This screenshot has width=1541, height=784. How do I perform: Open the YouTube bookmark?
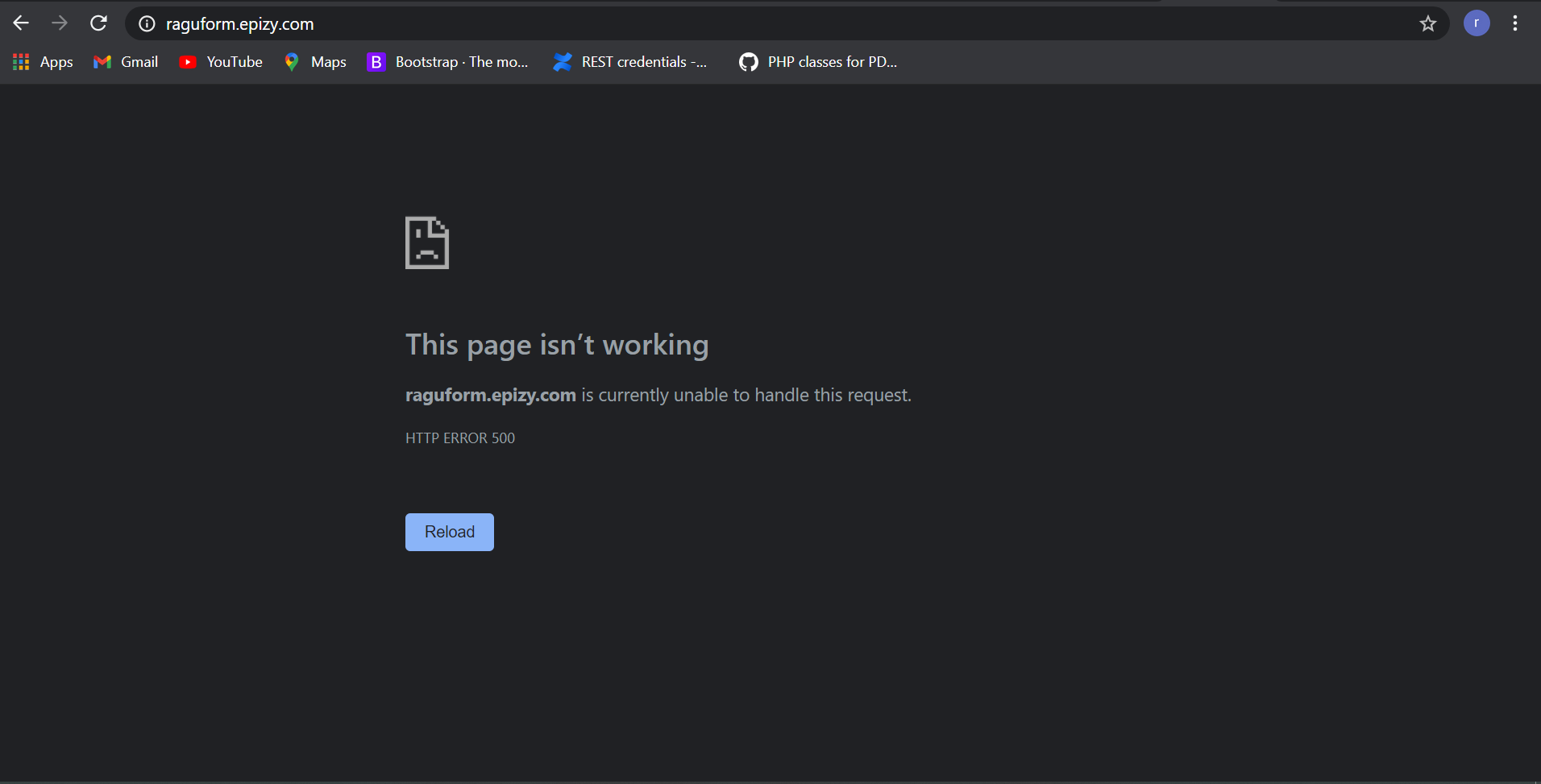point(221,62)
